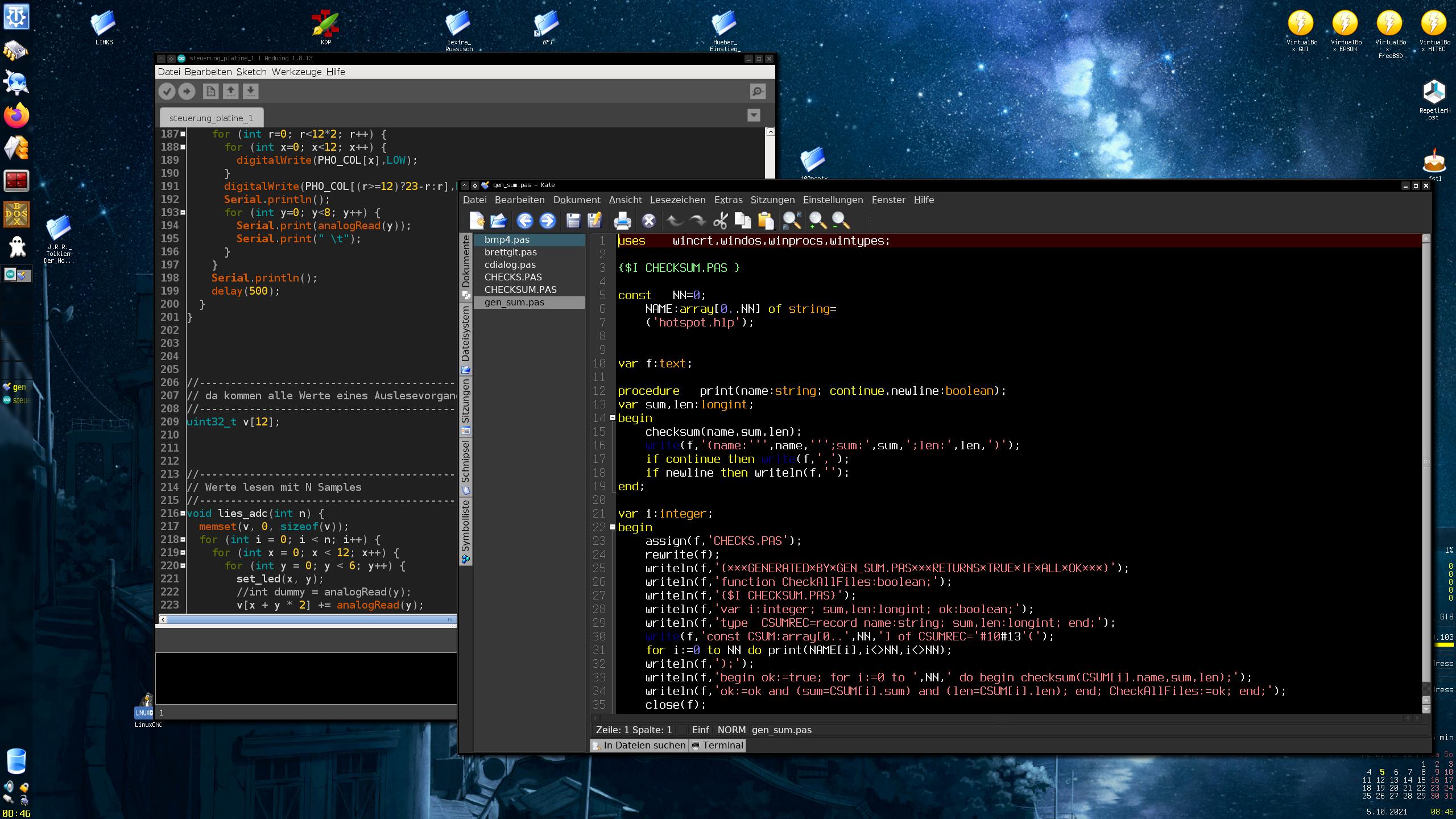1456x819 pixels.
Task: Click the Open file folder icon in Kate
Action: [x=498, y=221]
